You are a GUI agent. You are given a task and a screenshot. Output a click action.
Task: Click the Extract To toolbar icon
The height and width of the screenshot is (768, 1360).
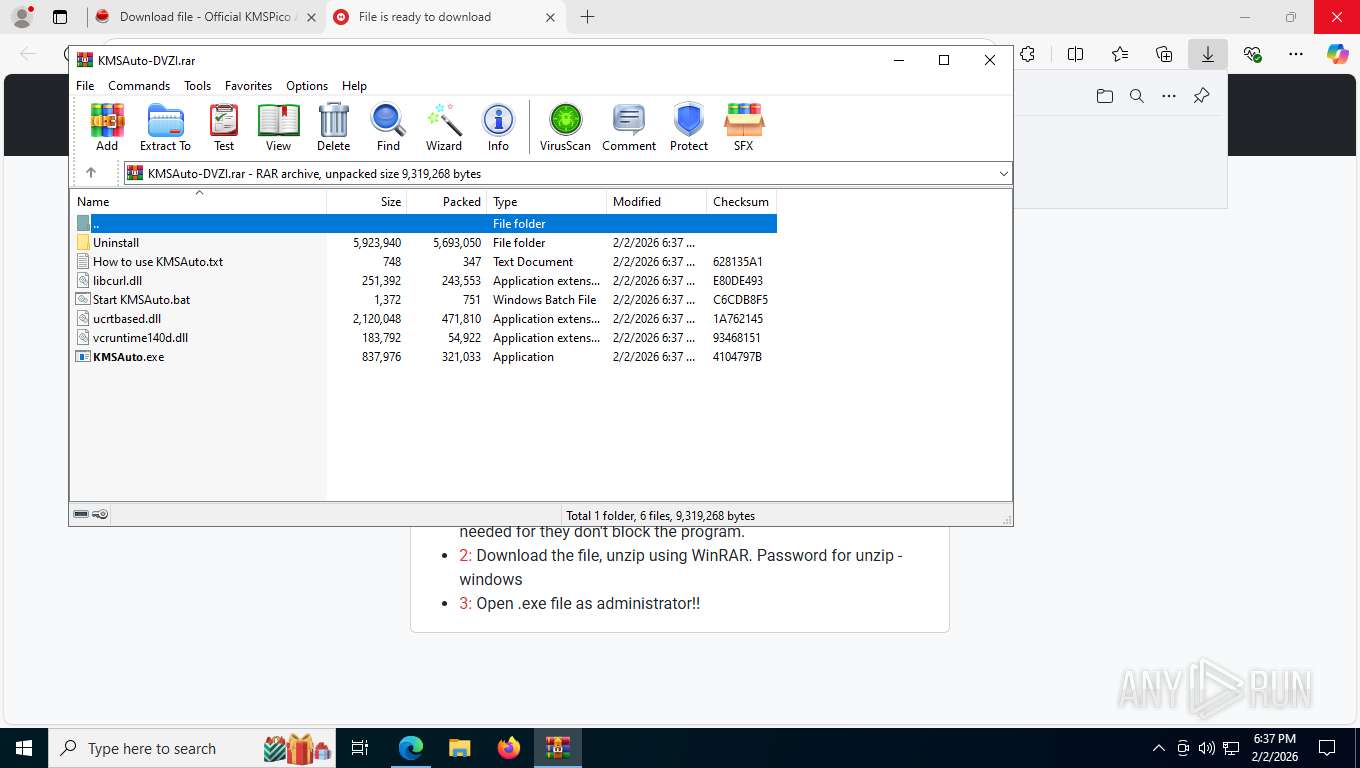(165, 127)
